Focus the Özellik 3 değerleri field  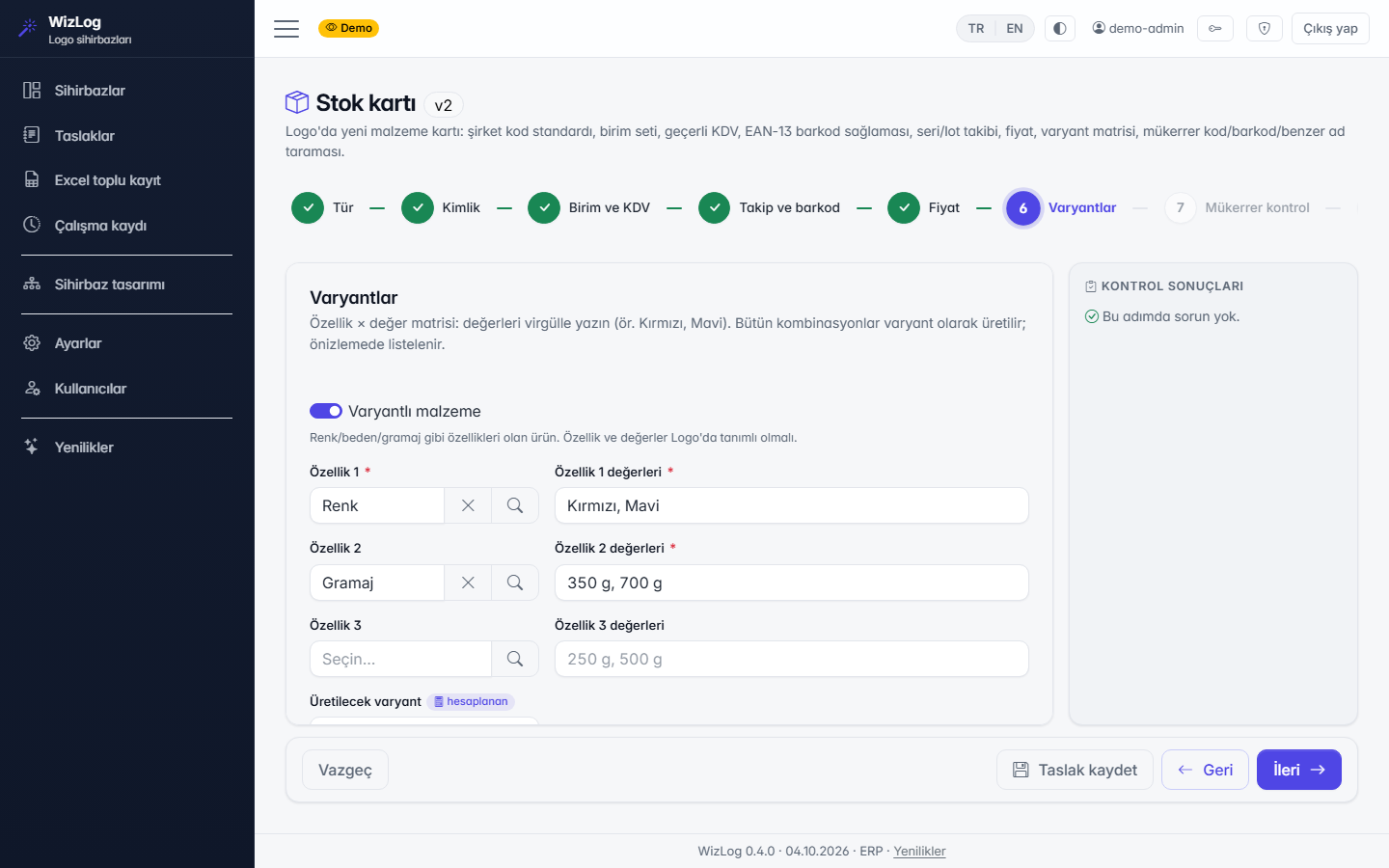(792, 659)
